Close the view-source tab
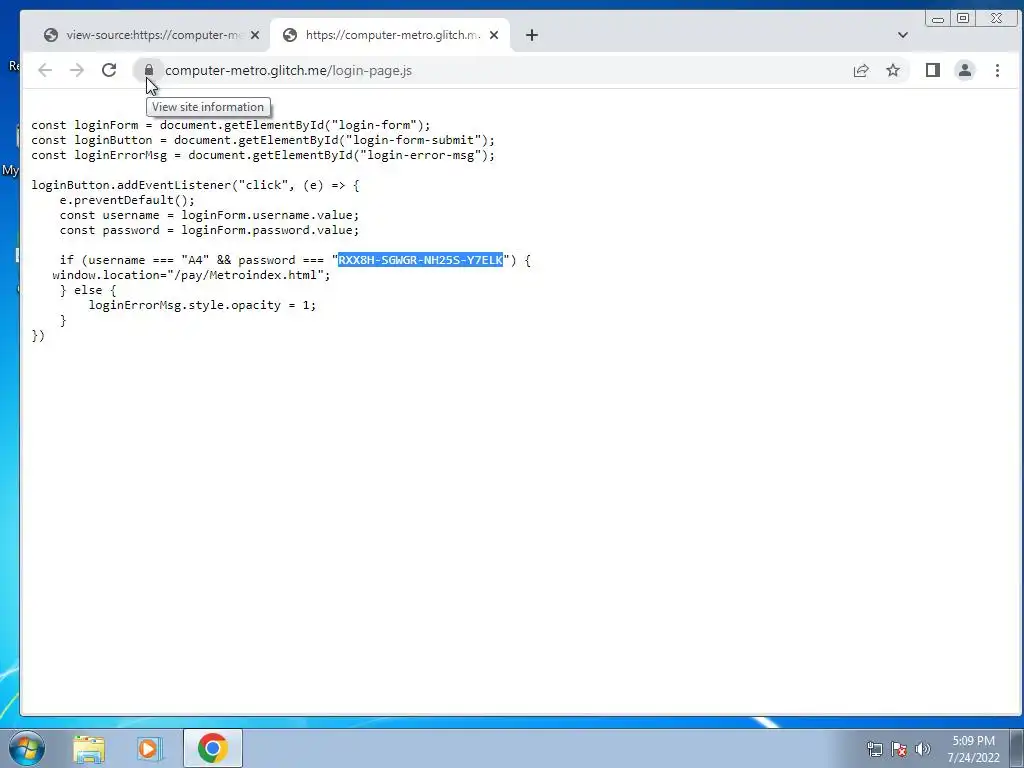This screenshot has width=1024, height=768. coord(255,35)
